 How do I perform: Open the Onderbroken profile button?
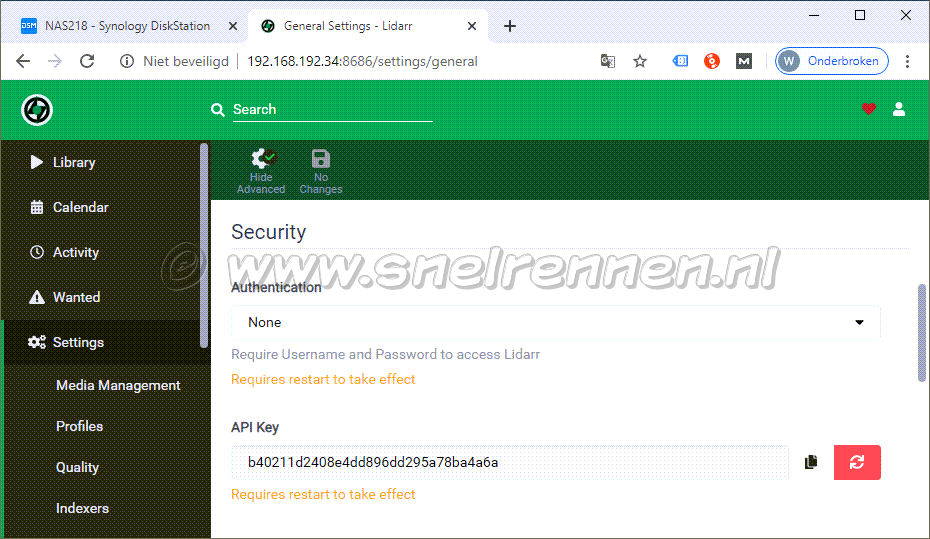click(x=832, y=61)
